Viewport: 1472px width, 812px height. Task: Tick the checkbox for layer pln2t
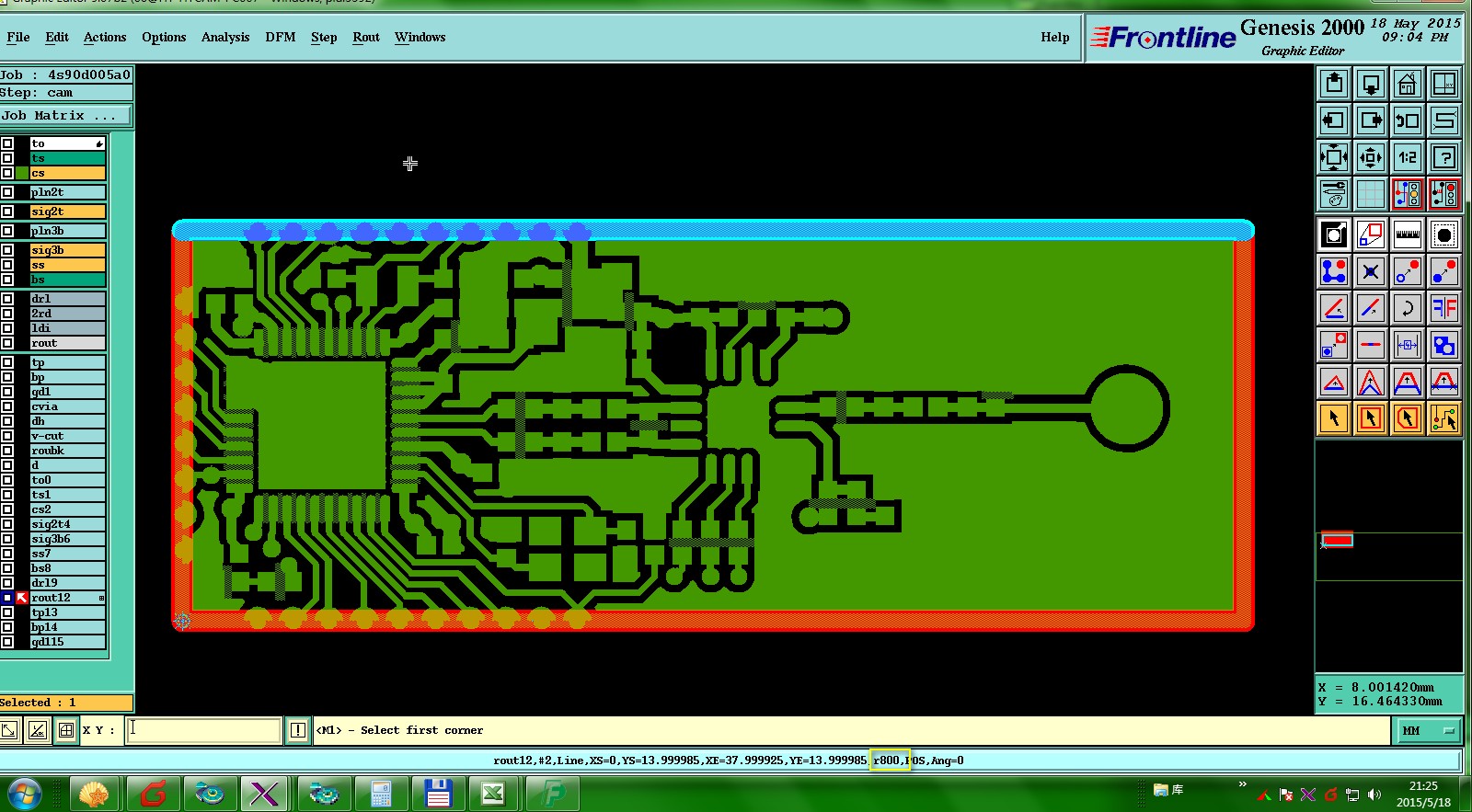click(x=7, y=192)
